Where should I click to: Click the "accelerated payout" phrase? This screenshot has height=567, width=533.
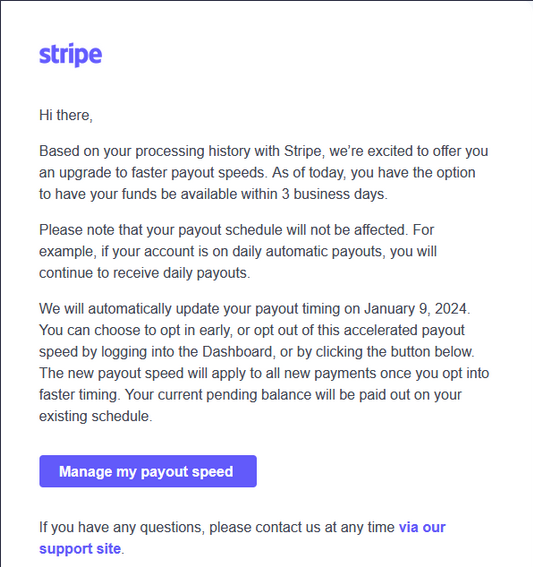point(404,330)
